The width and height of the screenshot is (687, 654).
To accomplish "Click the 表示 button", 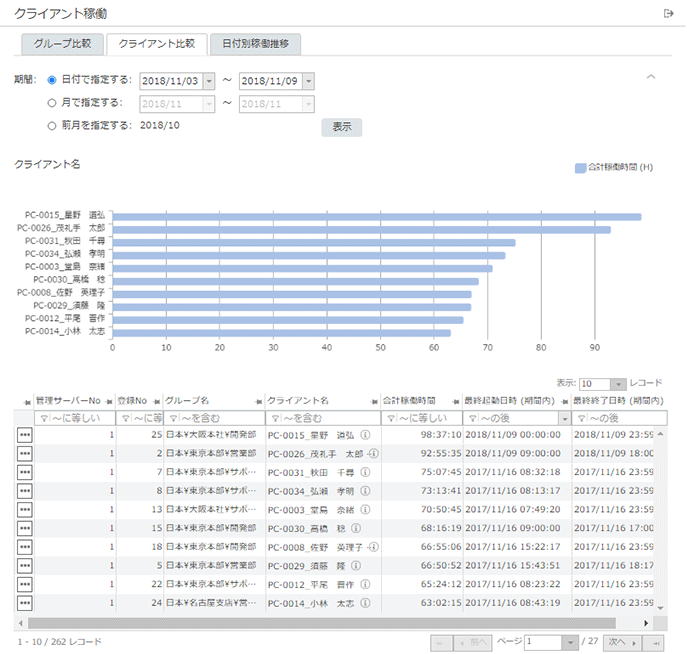I will (x=341, y=127).
